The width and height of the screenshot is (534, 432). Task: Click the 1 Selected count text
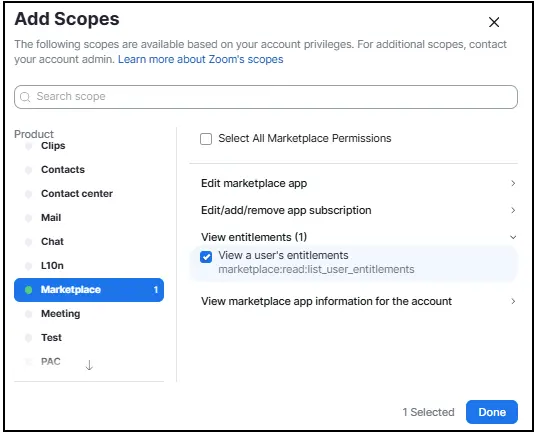click(428, 412)
